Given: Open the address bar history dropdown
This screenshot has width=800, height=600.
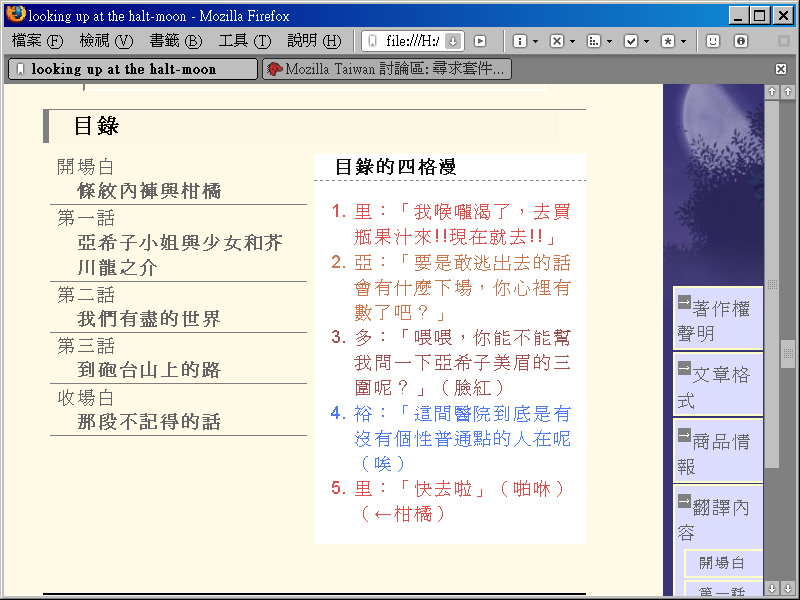Looking at the screenshot, I should 452,41.
